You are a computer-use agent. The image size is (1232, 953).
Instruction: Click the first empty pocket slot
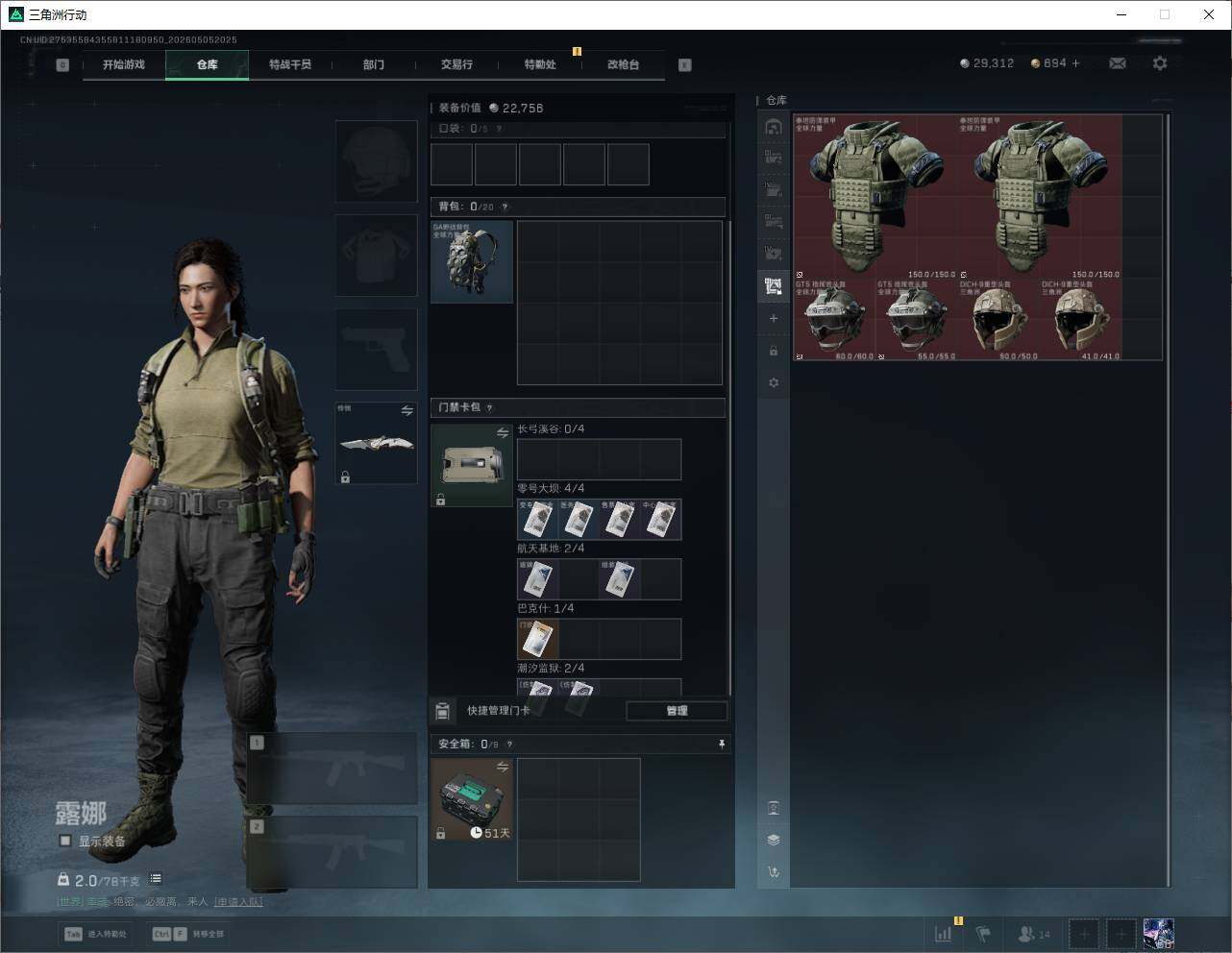pos(452,164)
